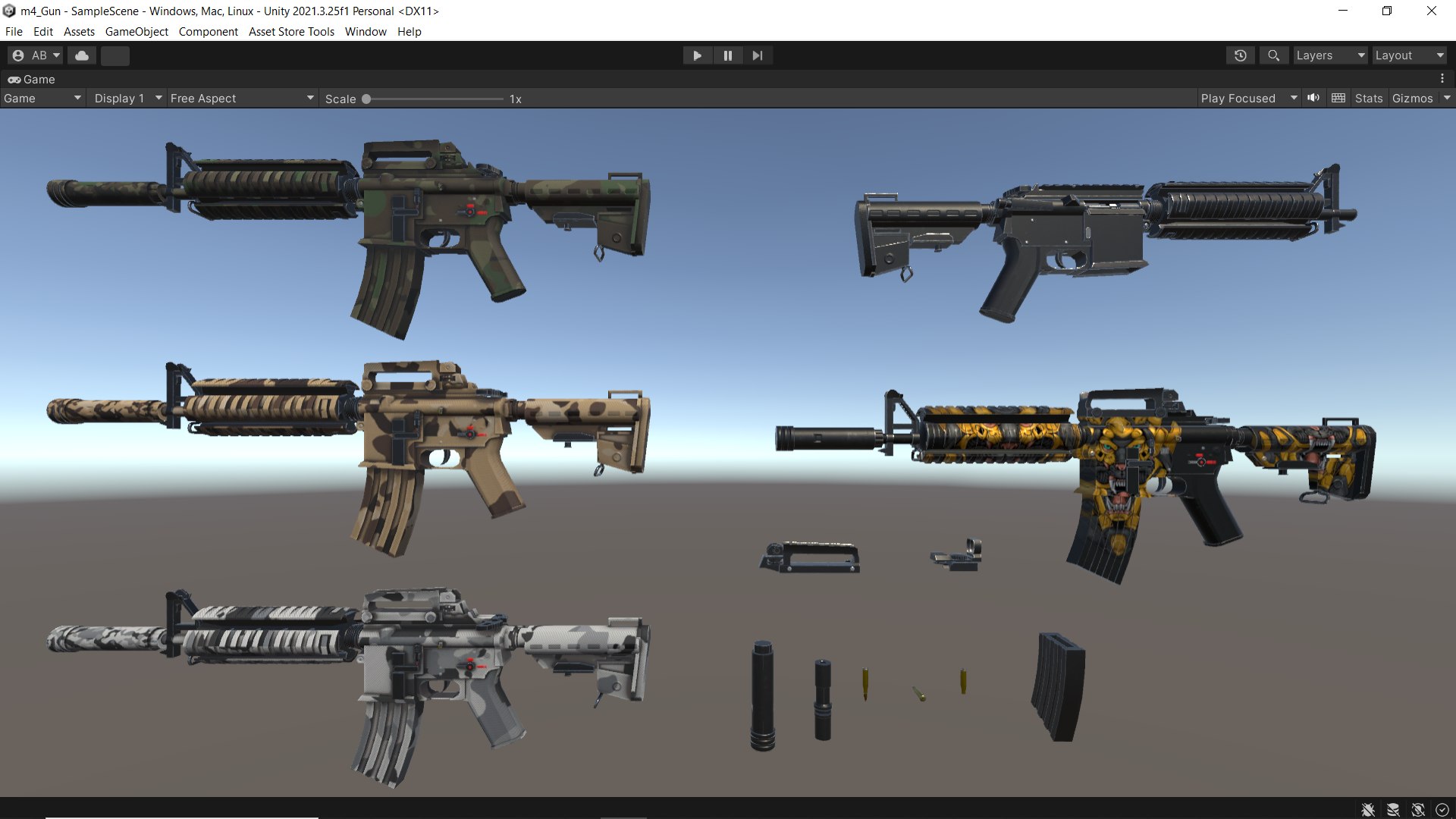Screen dimensions: 1456x819
Task: Open the AB account dropdown
Action: [x=36, y=55]
